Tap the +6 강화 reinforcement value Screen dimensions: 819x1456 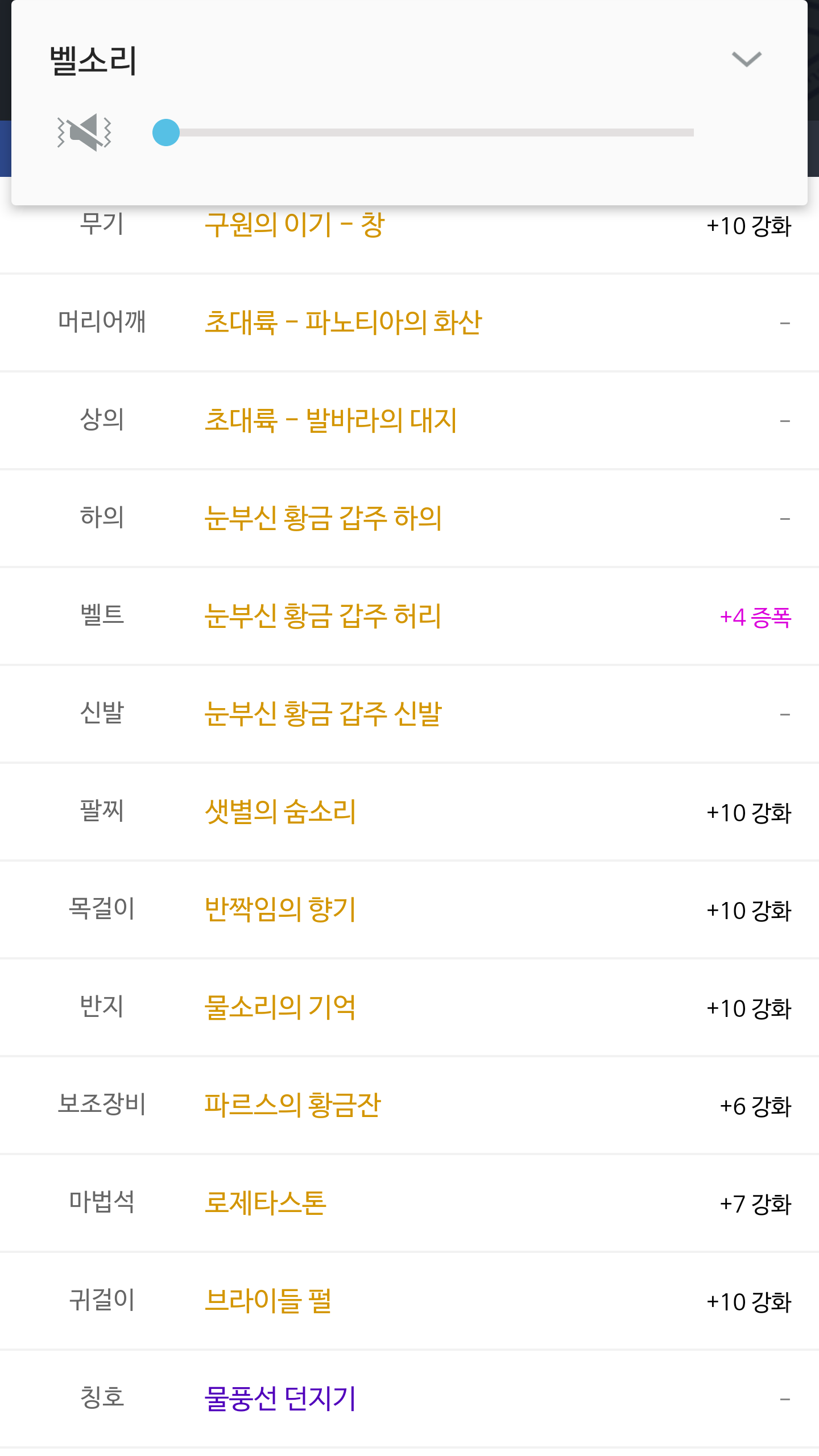(x=755, y=1106)
